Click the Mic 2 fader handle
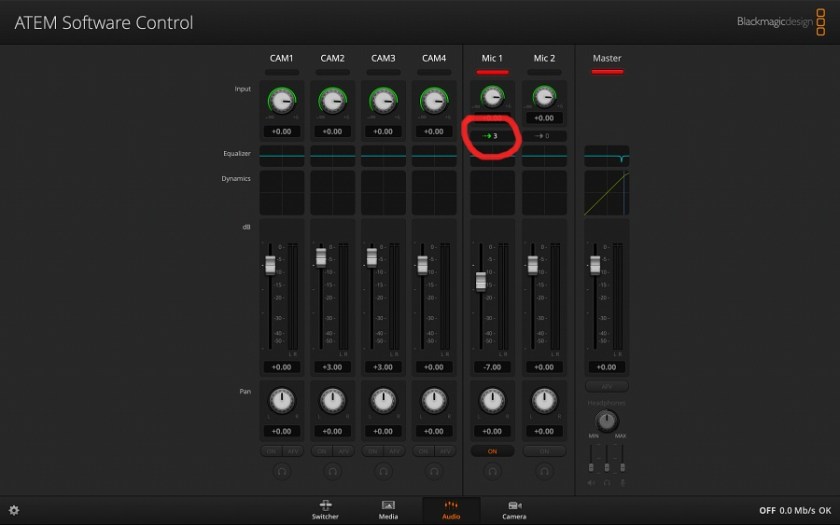The width and height of the screenshot is (840, 525). coord(532,265)
